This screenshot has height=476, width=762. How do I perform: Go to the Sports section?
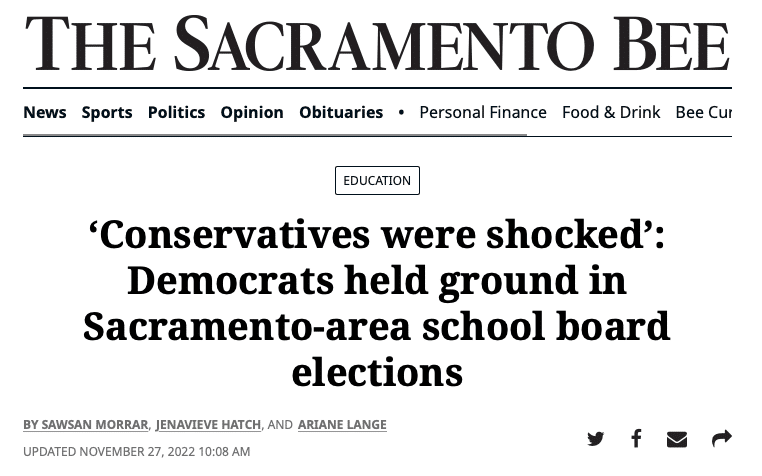pyautogui.click(x=107, y=112)
